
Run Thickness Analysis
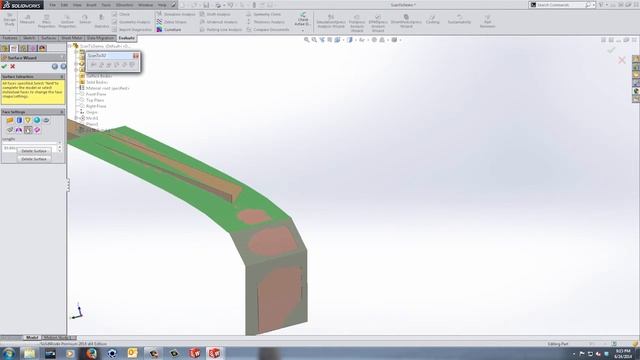tap(265, 22)
